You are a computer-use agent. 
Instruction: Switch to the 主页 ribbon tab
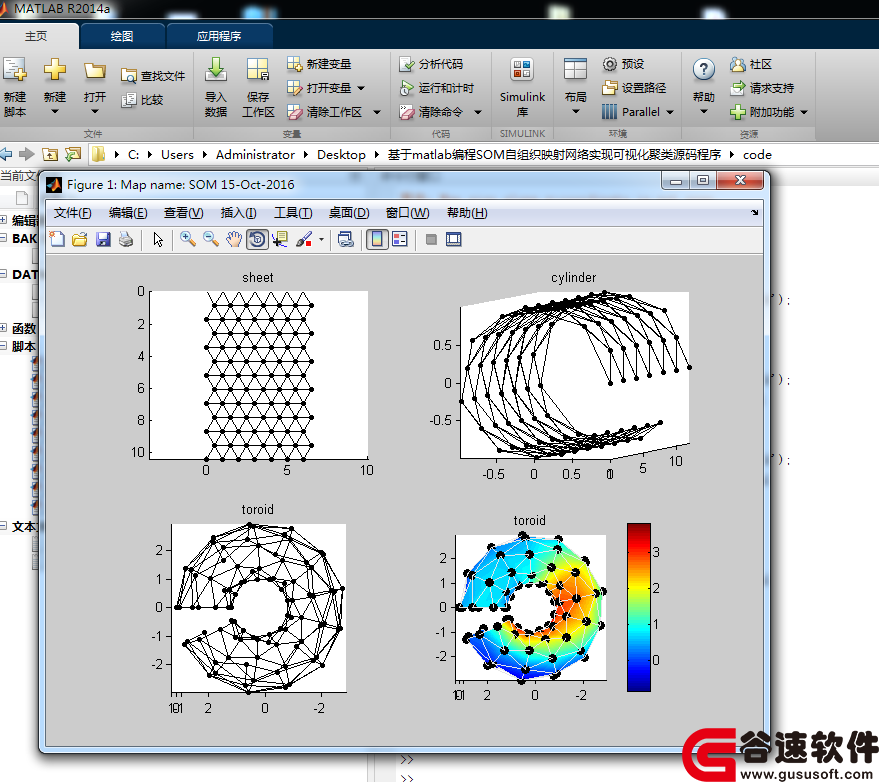tap(36, 36)
